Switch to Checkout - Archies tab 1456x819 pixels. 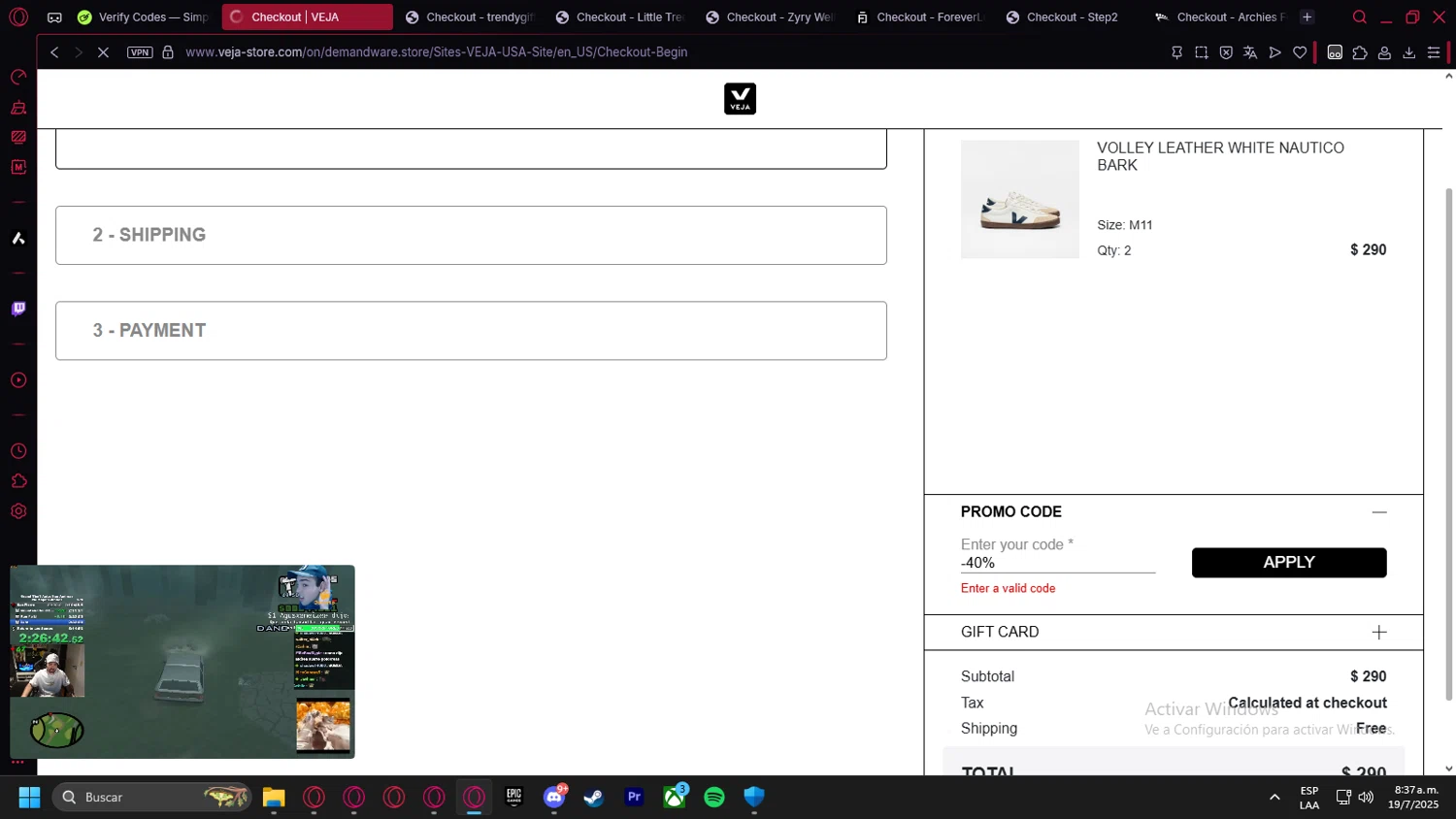click(1220, 17)
